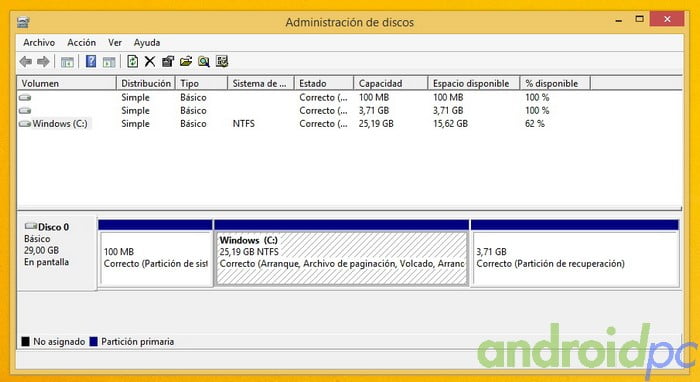
Task: Minimize the Administración de discos window
Action: tap(619, 20)
